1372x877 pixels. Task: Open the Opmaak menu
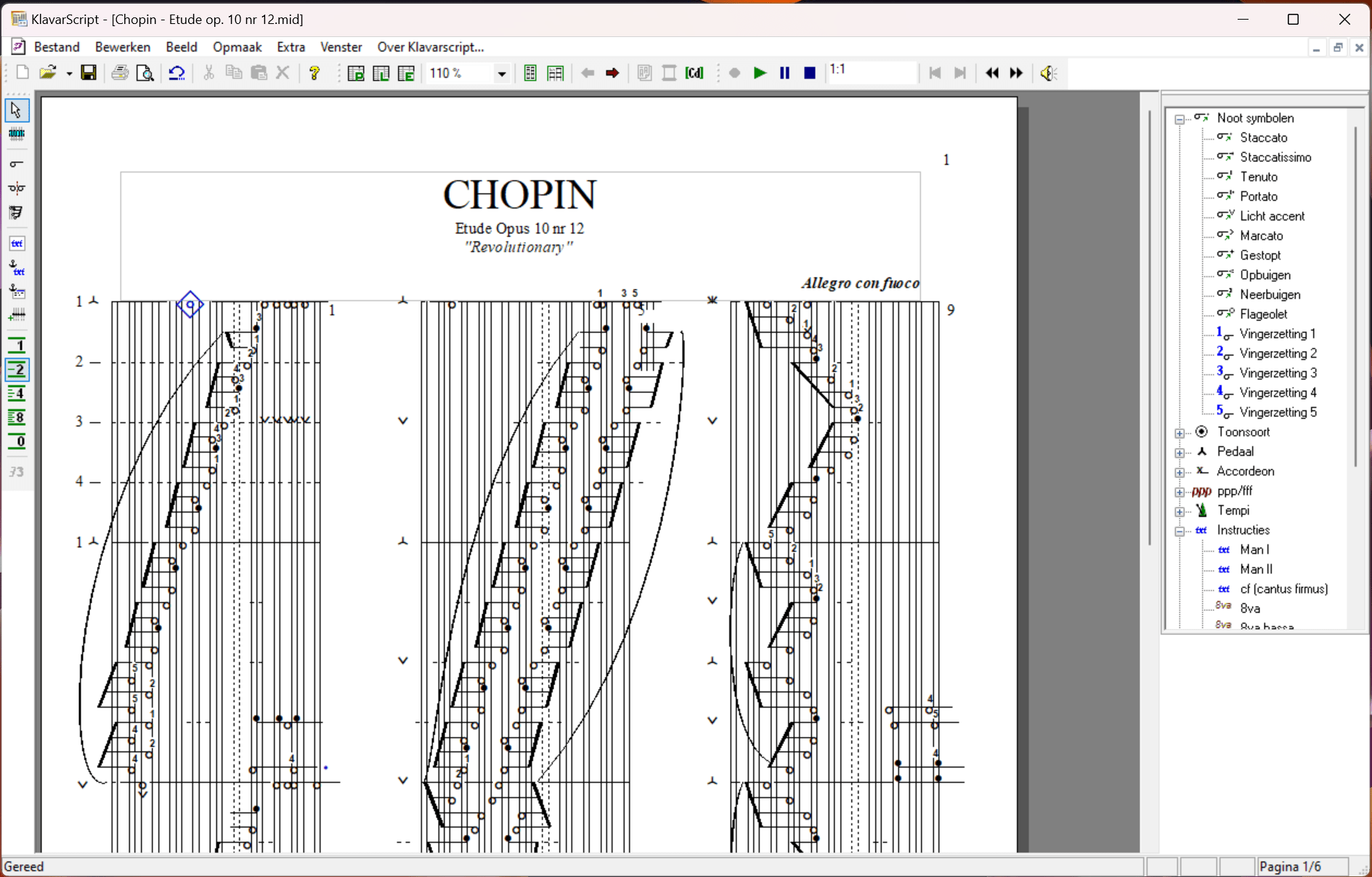coord(238,47)
